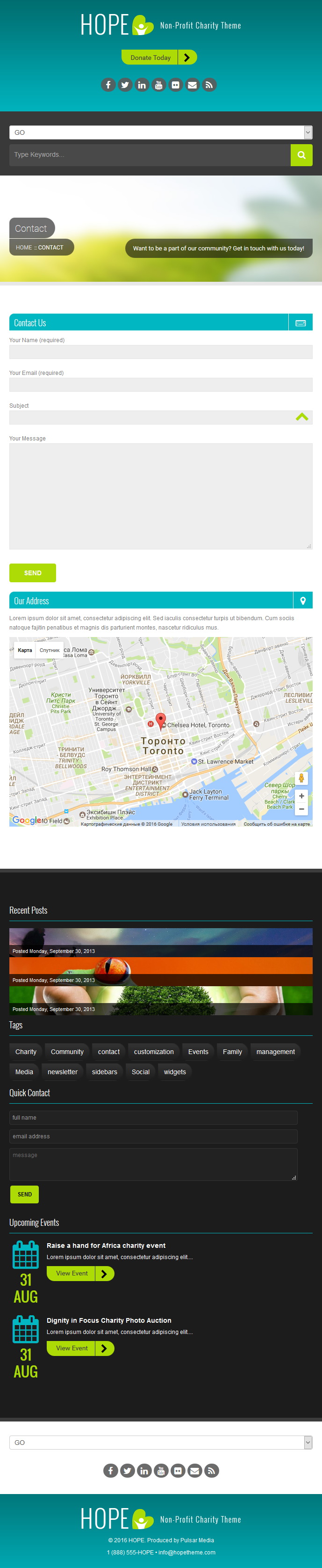Viewport: 322px width, 1568px height.
Task: Click the RSS feed icon in header
Action: [x=209, y=85]
